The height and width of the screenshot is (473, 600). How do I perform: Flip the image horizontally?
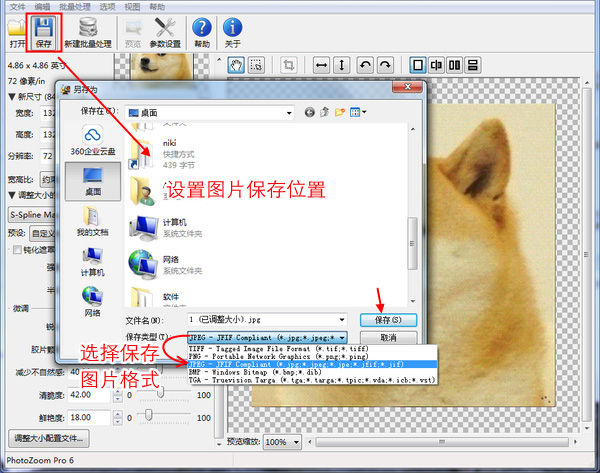click(x=321, y=65)
